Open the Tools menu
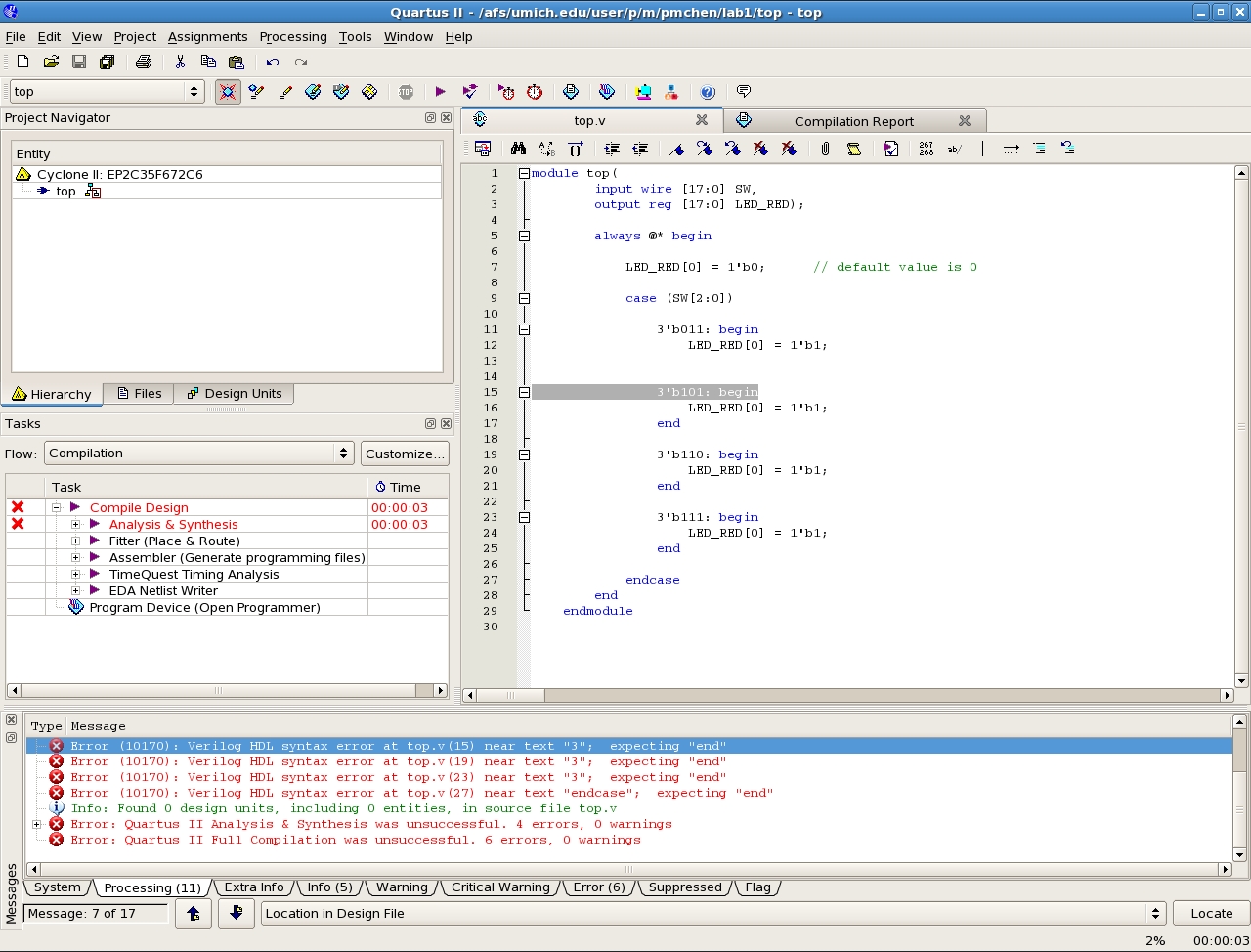Screen dimensions: 1251x952 click(x=356, y=36)
